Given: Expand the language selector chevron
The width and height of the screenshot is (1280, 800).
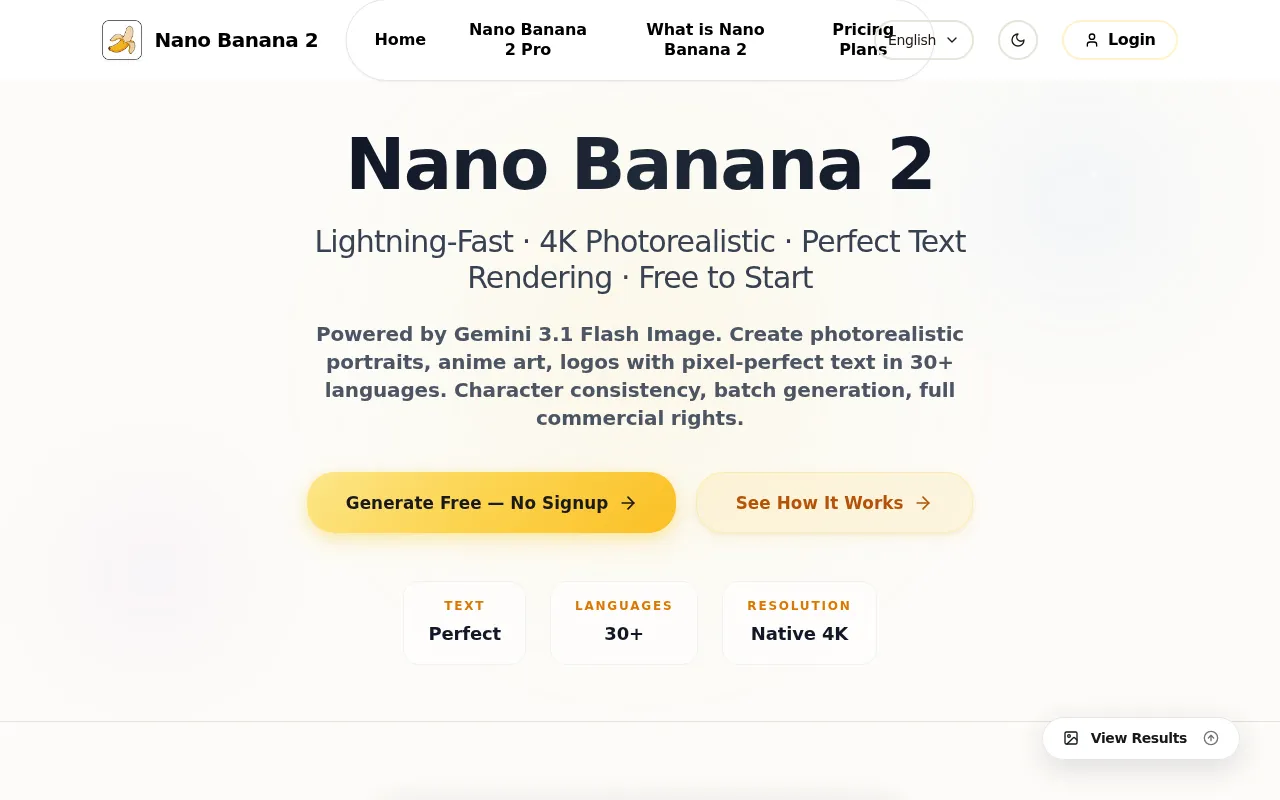Looking at the screenshot, I should (951, 40).
